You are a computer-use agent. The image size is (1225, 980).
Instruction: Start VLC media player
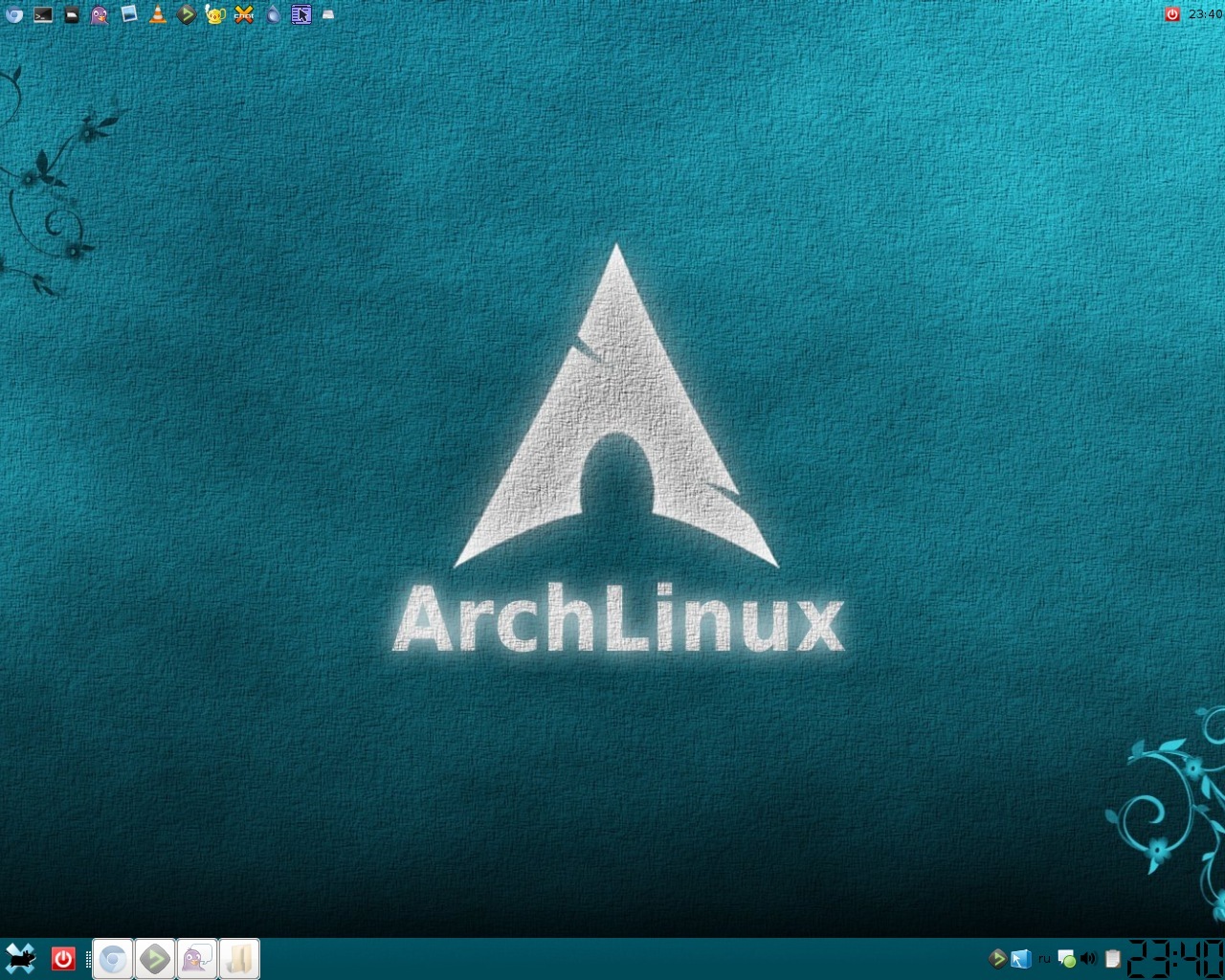point(158,14)
